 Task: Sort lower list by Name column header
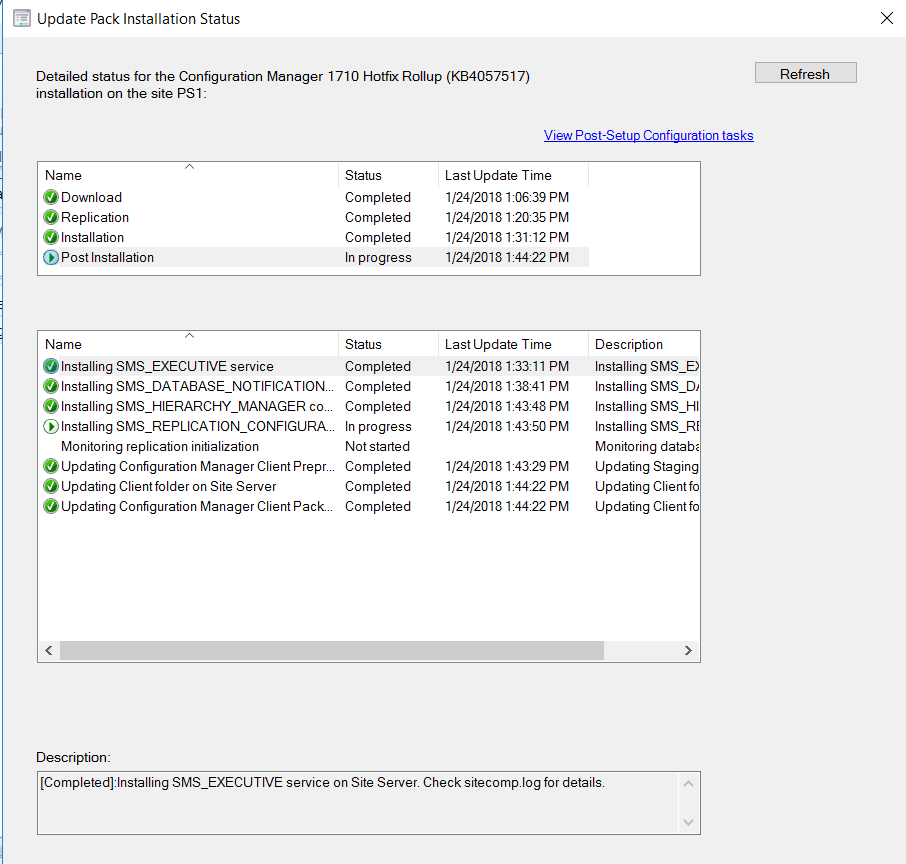pos(188,344)
